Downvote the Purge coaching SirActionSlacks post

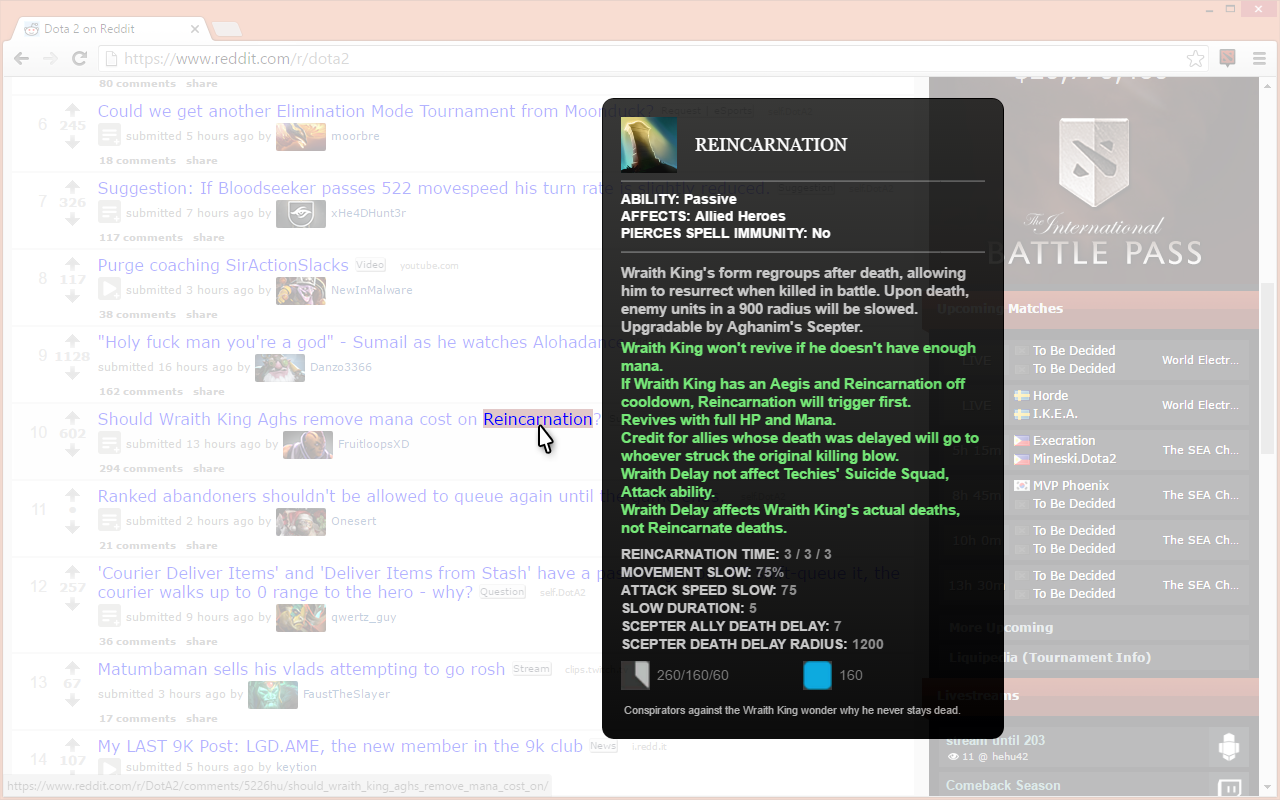[72, 297]
